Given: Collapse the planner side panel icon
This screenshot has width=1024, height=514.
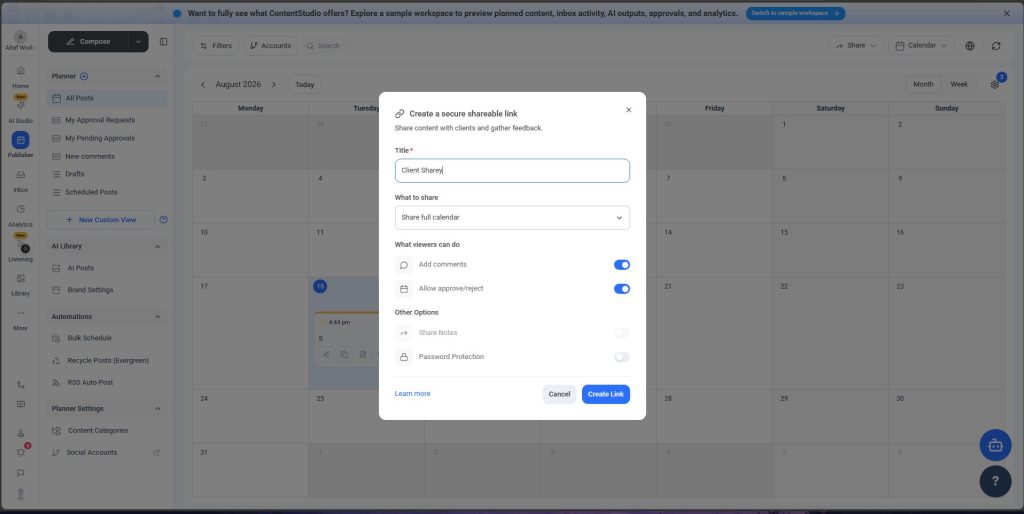Looking at the screenshot, I should pos(163,42).
